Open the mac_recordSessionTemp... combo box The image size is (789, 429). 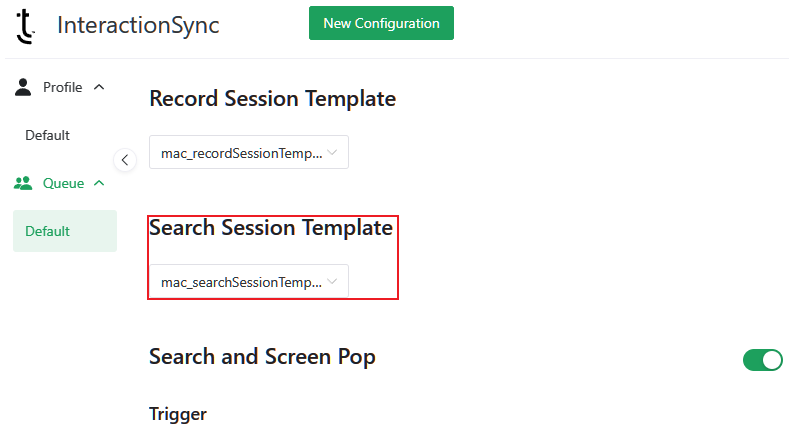click(x=241, y=153)
